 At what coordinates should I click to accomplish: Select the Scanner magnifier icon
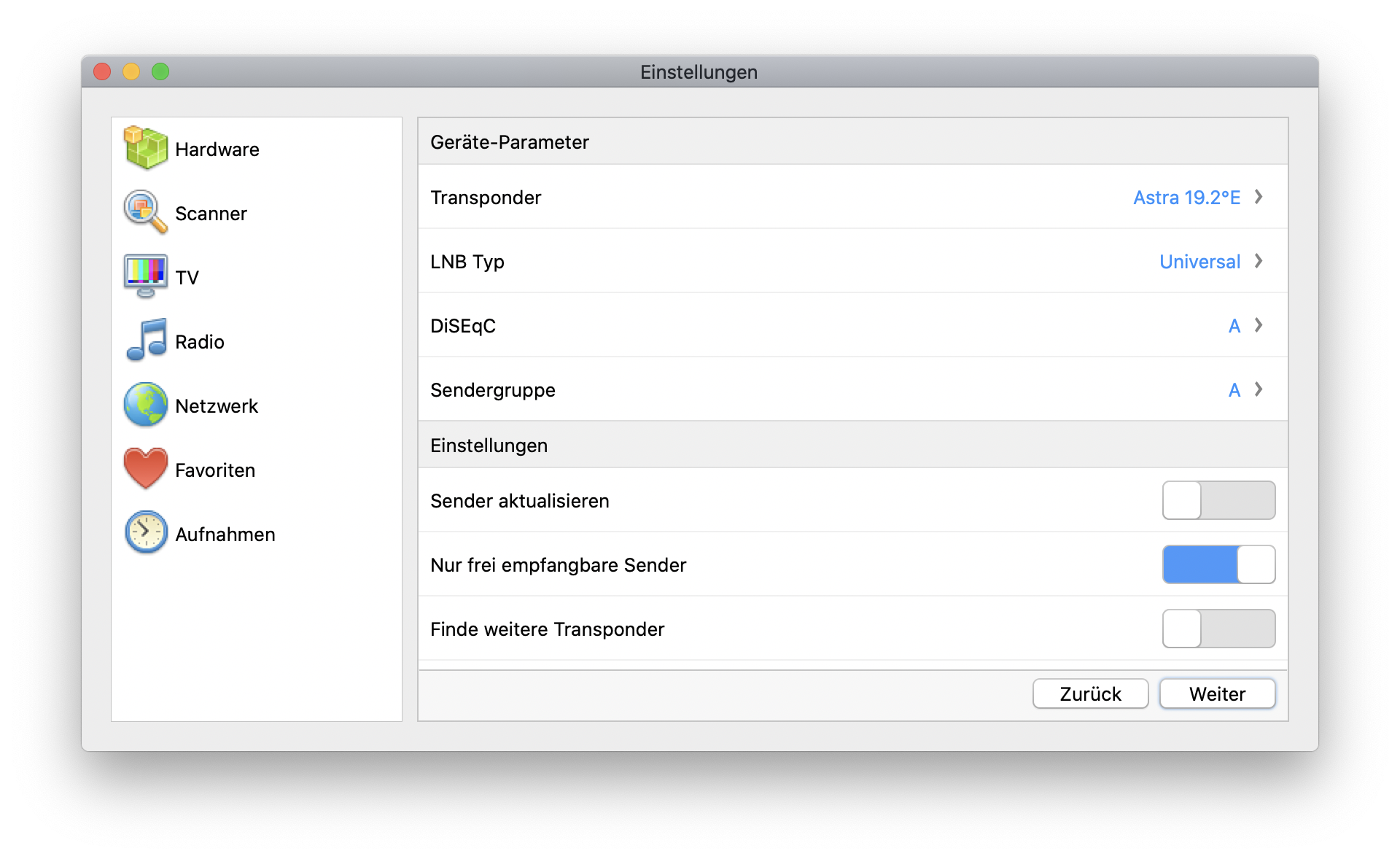[x=145, y=212]
